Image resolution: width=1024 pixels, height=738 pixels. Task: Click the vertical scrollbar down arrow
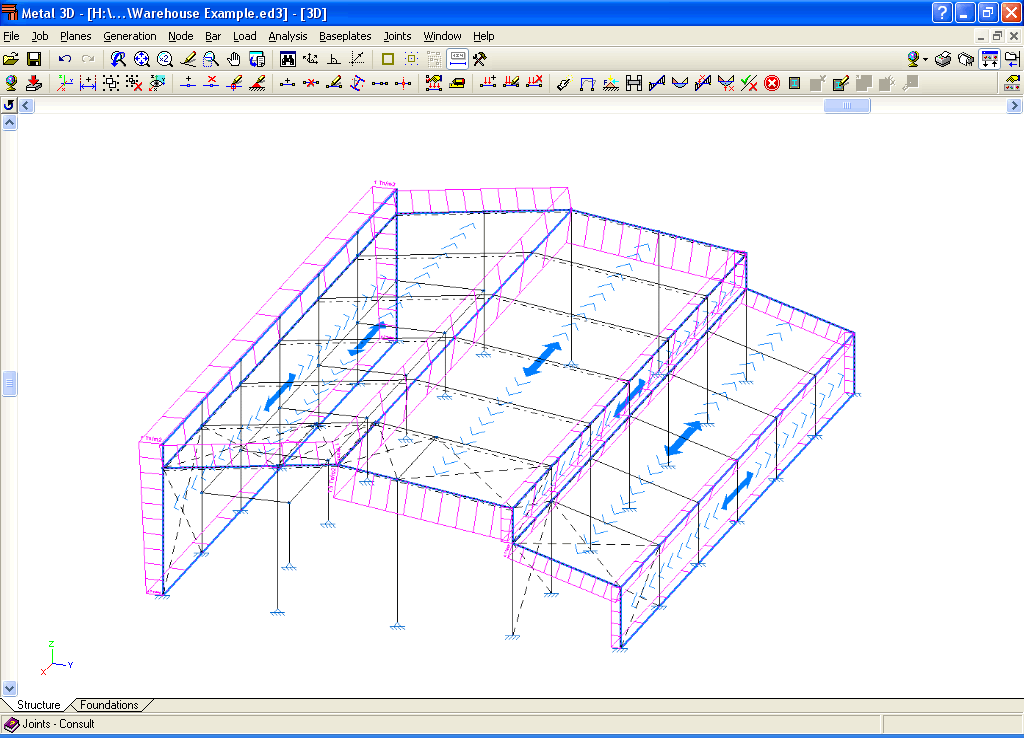click(9, 688)
